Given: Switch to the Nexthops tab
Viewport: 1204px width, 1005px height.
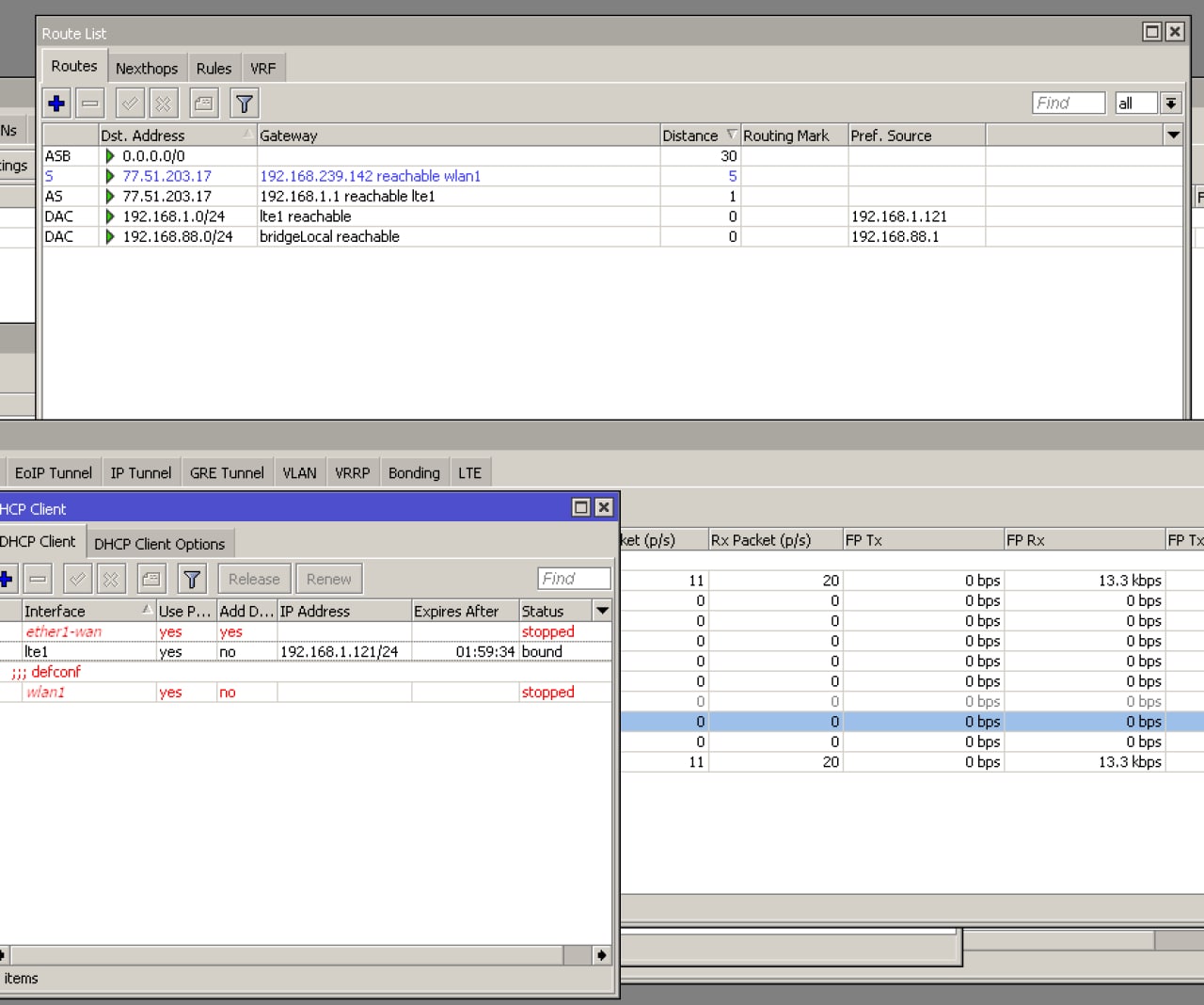Looking at the screenshot, I should click(x=147, y=68).
